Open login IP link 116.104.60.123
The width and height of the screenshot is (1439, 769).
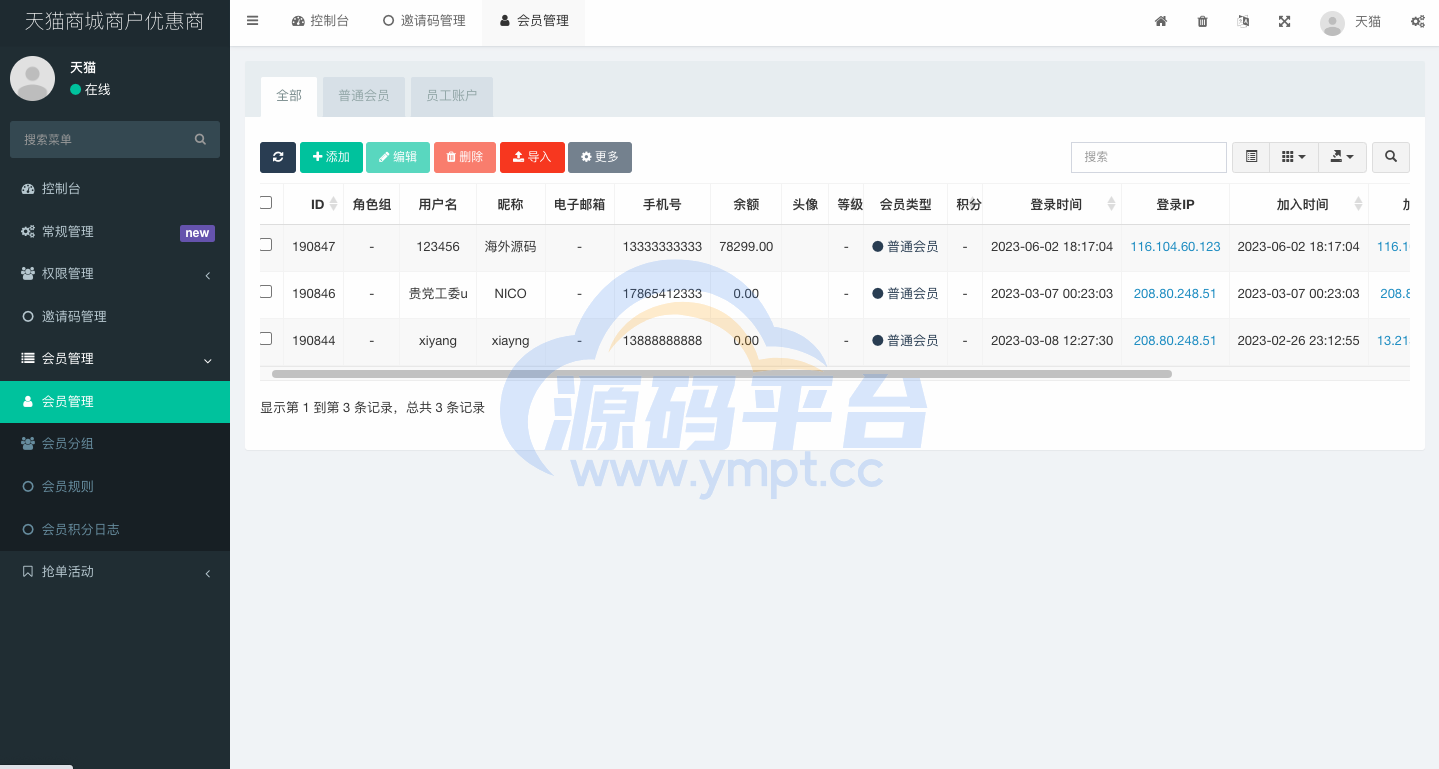pyautogui.click(x=1175, y=246)
